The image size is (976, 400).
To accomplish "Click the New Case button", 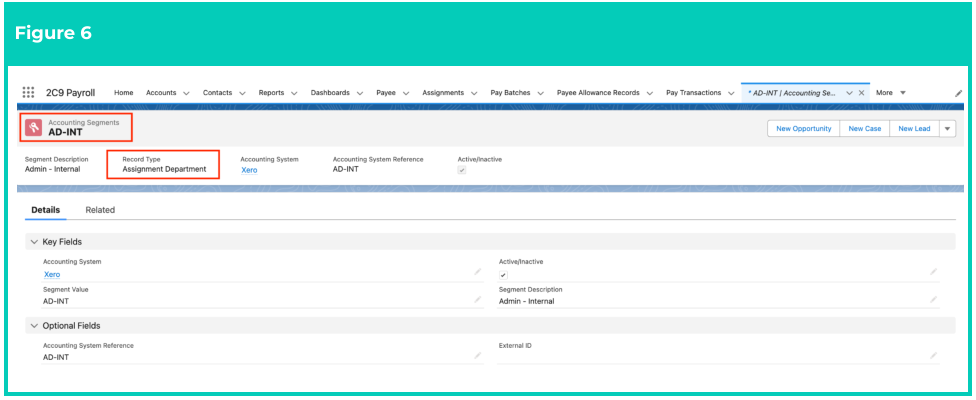I will pyautogui.click(x=865, y=129).
